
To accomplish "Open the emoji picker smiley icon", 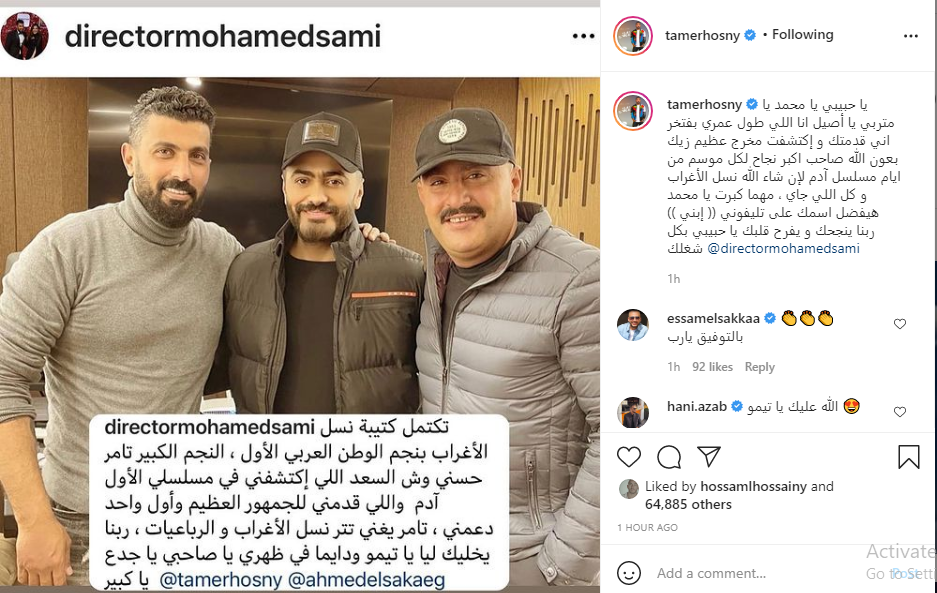I will pyautogui.click(x=629, y=573).
